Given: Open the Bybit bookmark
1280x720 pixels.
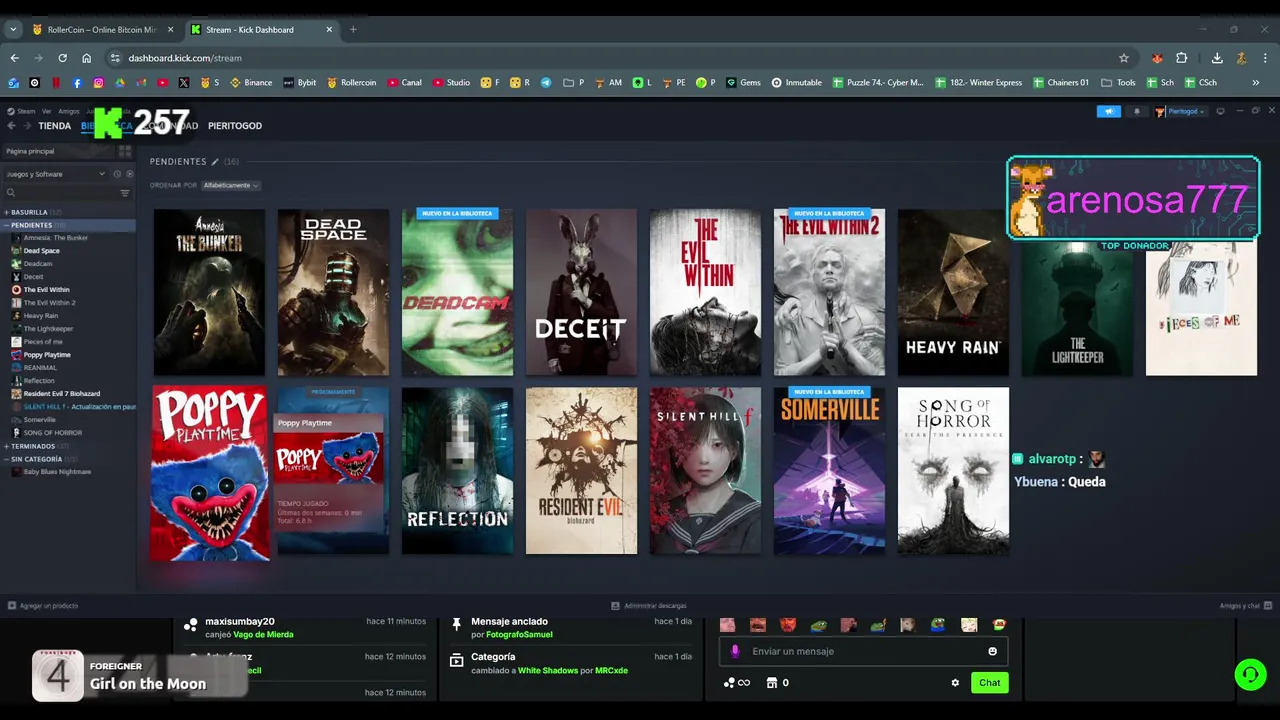Looking at the screenshot, I should pos(300,83).
